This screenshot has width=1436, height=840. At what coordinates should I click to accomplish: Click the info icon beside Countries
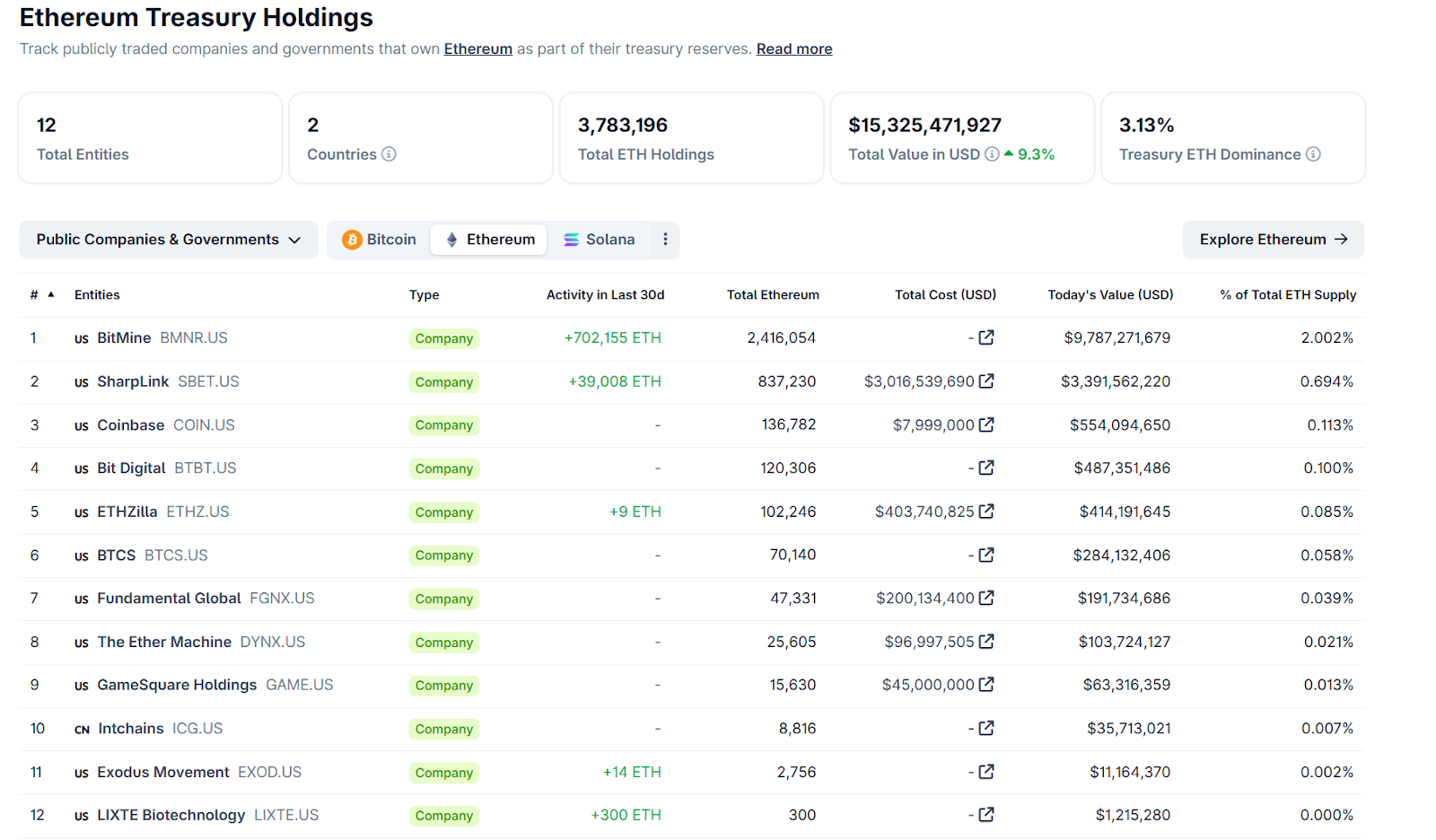(389, 154)
